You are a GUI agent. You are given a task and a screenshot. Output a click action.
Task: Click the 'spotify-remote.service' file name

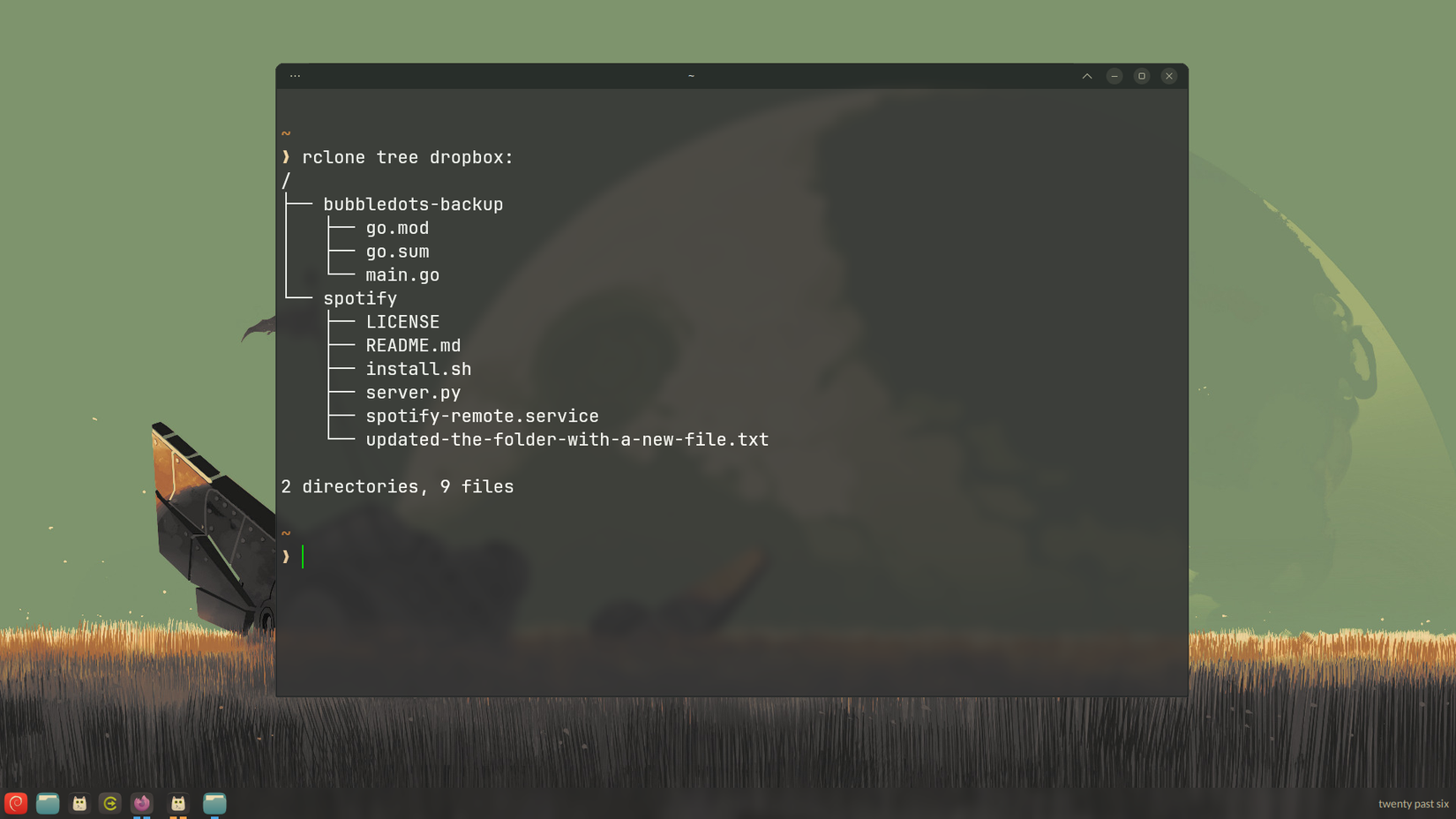pos(482,416)
